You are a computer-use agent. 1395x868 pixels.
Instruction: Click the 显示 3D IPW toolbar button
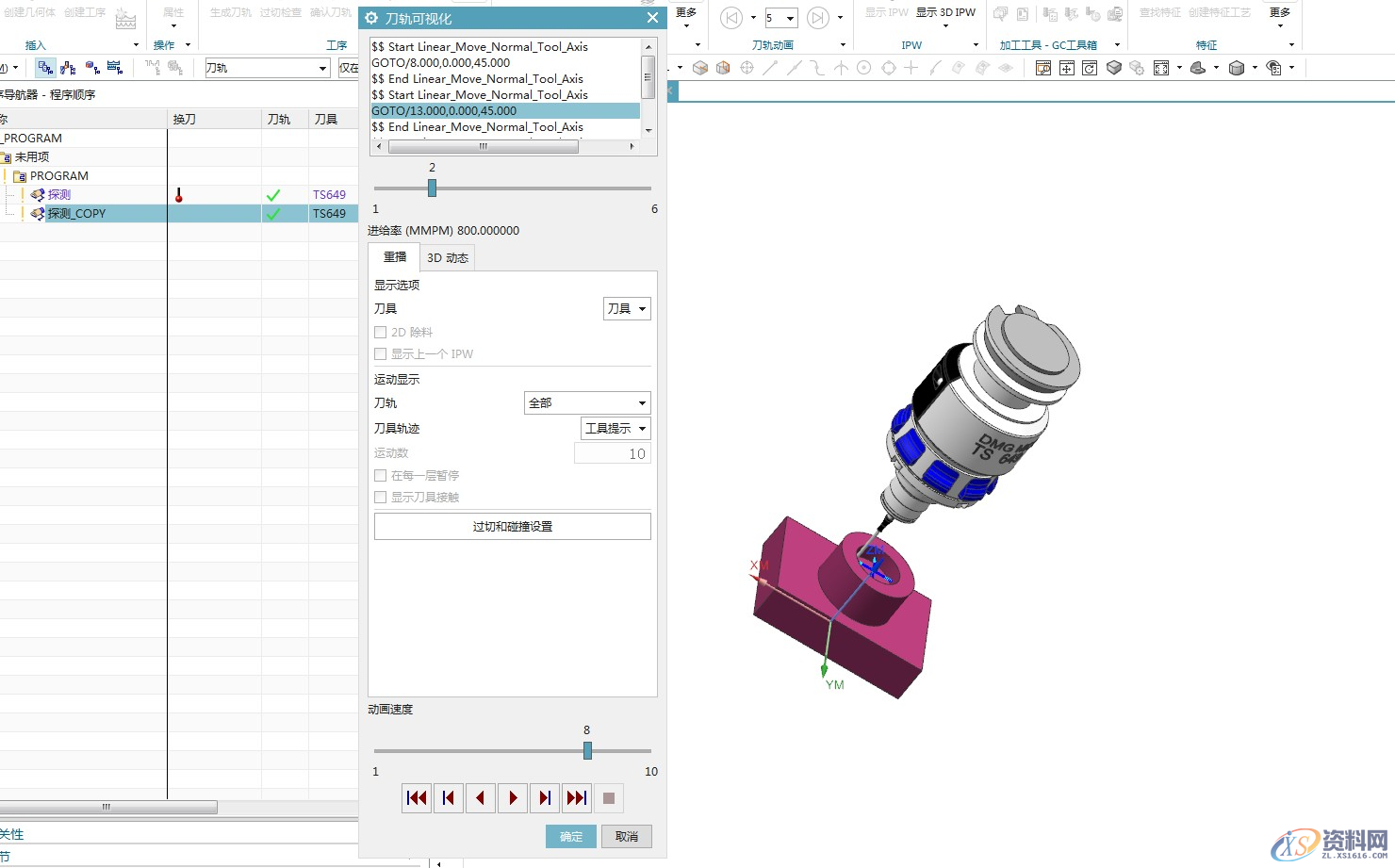(x=945, y=12)
